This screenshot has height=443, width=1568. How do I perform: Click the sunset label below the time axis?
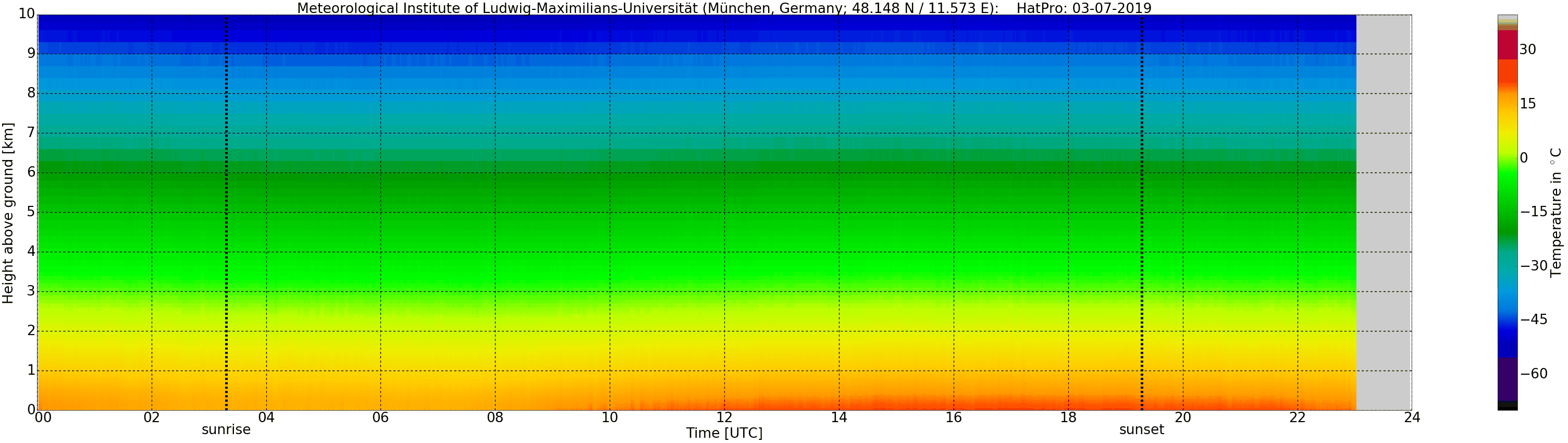tap(1141, 429)
